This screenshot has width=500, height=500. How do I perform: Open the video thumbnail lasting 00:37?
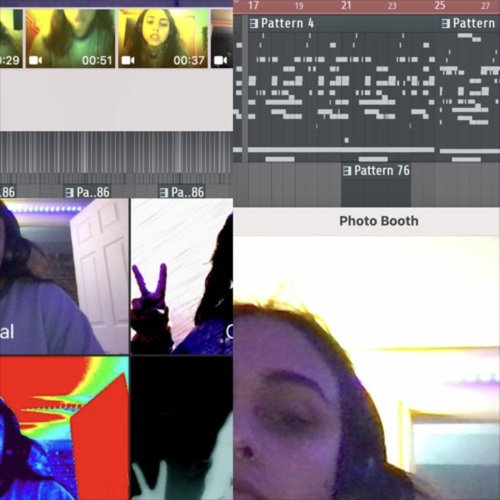(163, 38)
